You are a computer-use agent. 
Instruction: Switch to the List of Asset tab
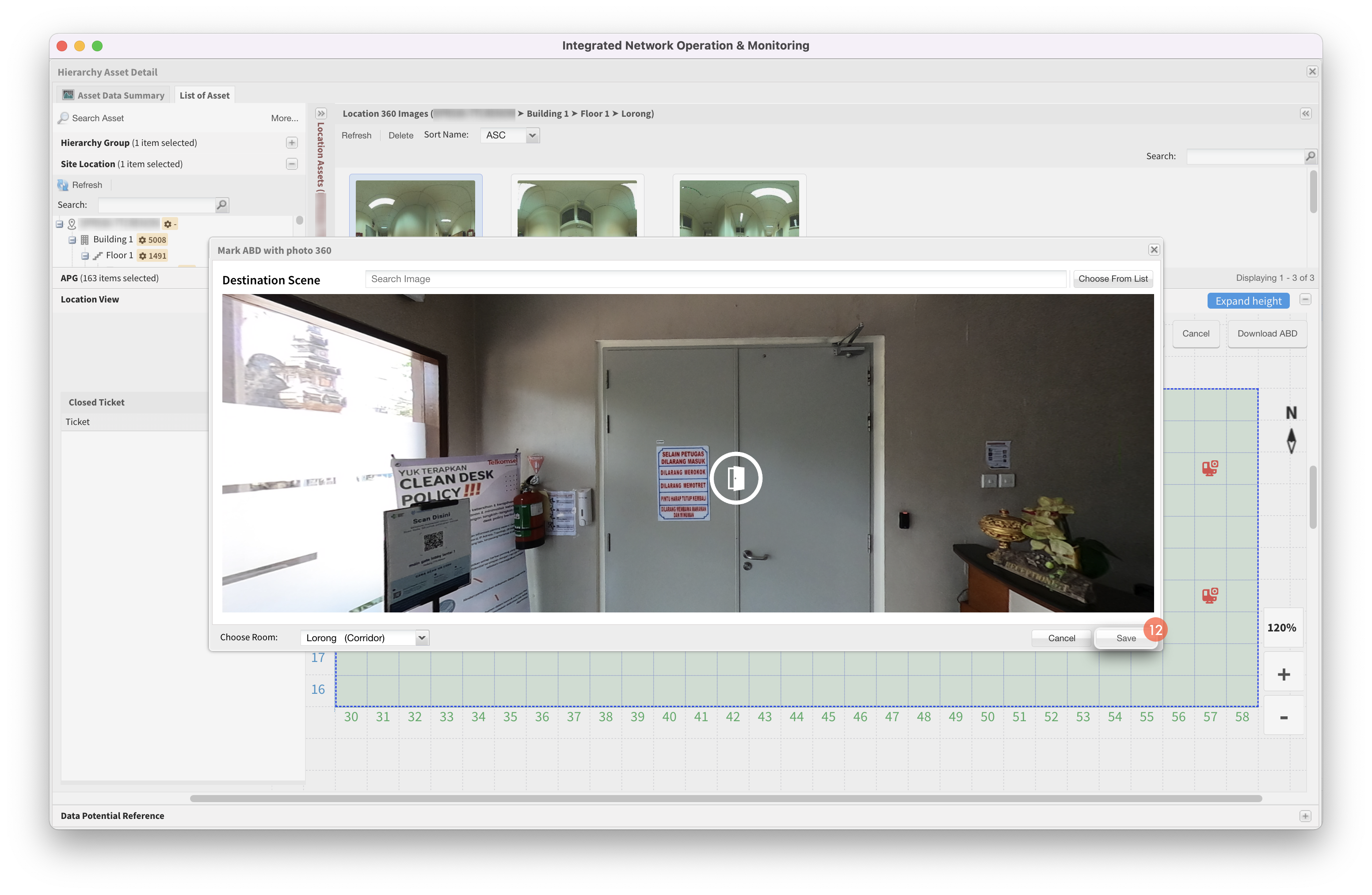click(204, 95)
